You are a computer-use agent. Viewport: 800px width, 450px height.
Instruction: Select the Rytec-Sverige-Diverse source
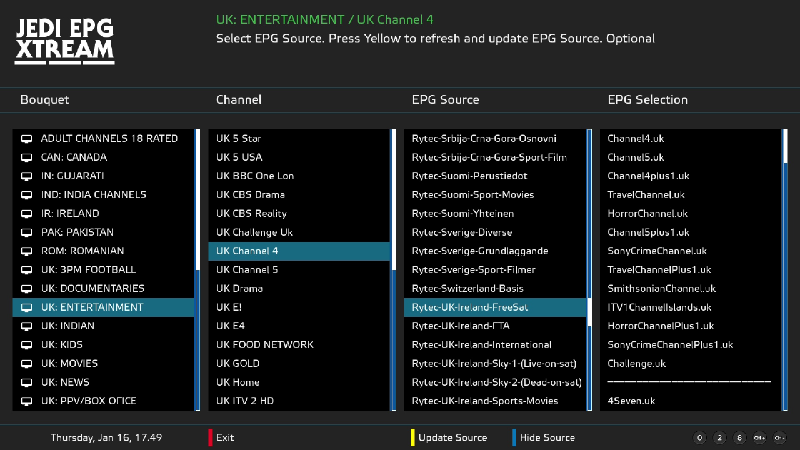tap(495, 233)
